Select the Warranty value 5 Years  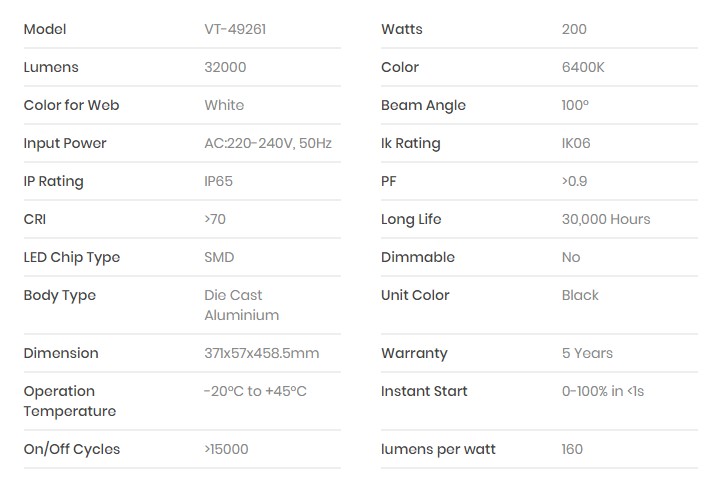pyautogui.click(x=587, y=353)
